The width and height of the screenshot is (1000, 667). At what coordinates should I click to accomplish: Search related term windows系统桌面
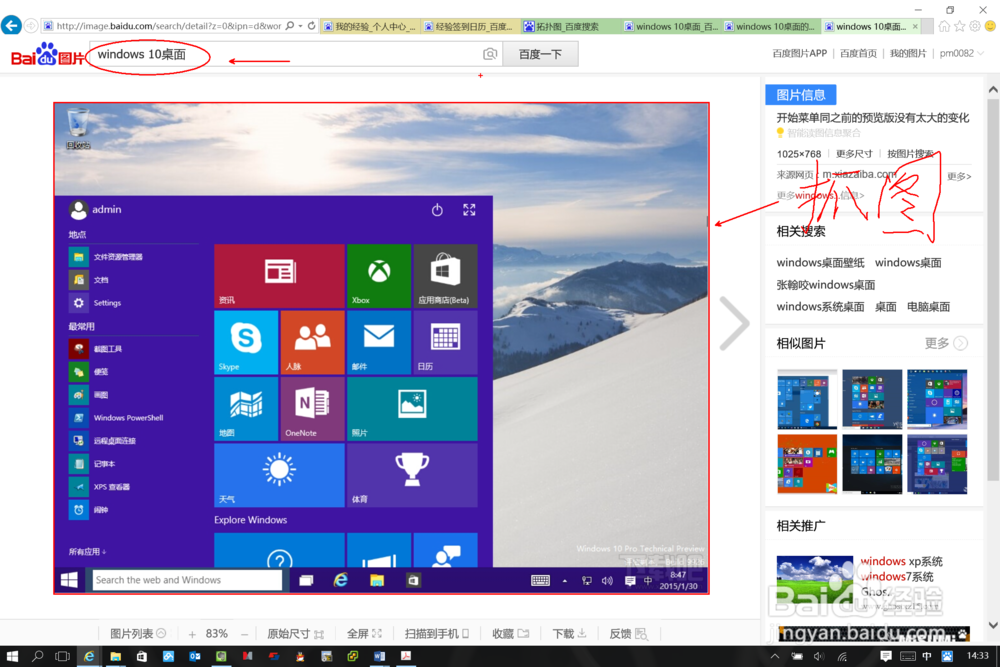820,307
